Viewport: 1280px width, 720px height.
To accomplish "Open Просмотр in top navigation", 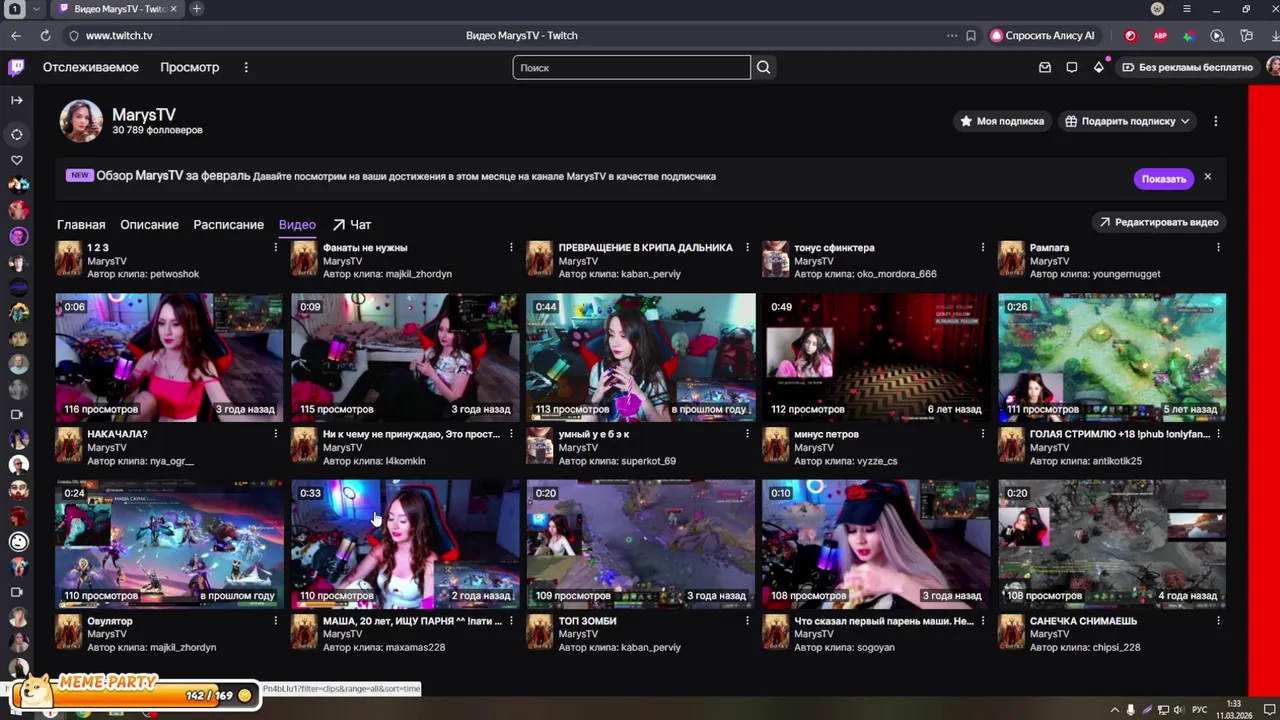I will click(190, 67).
